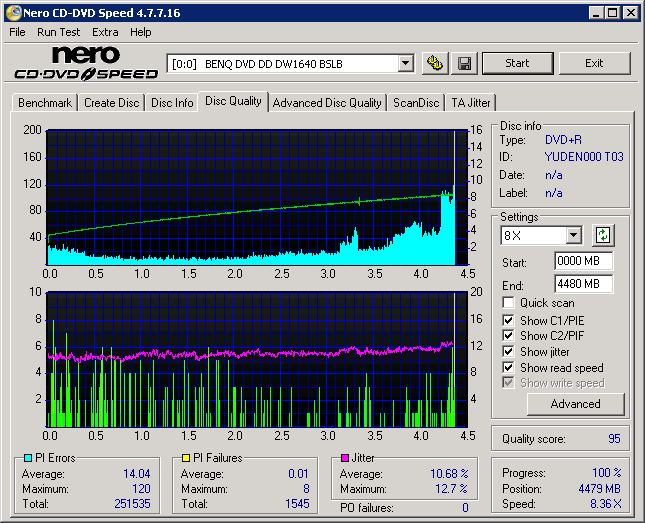Open the BENQ drive selection dropdown

[x=405, y=63]
